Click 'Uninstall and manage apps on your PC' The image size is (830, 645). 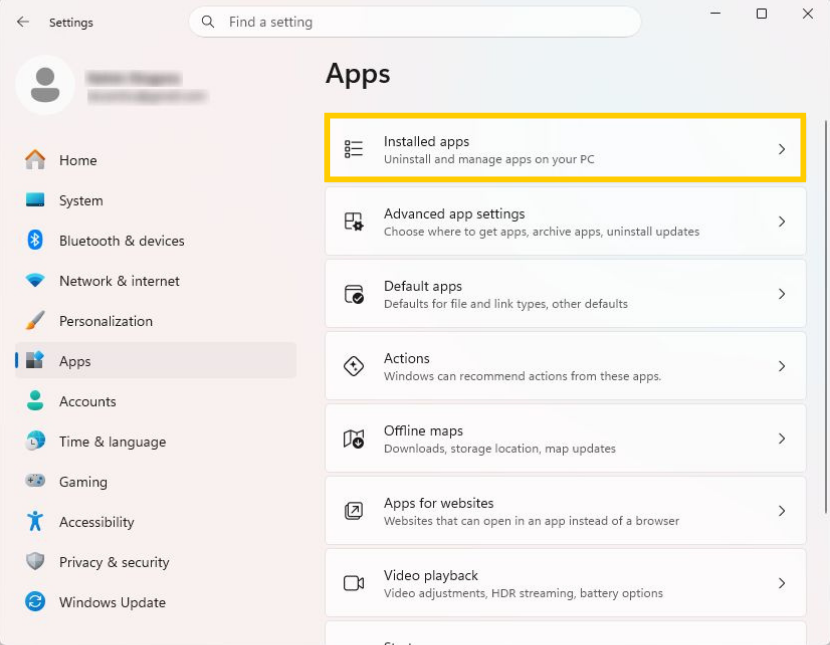[489, 159]
